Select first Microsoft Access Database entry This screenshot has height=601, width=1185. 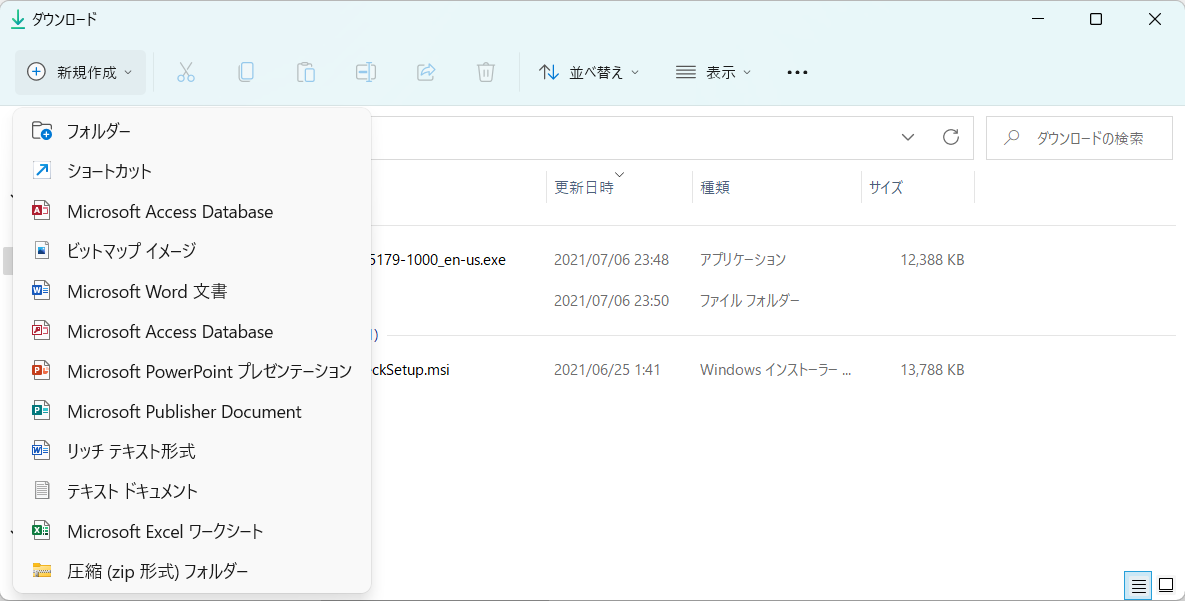coord(192,211)
